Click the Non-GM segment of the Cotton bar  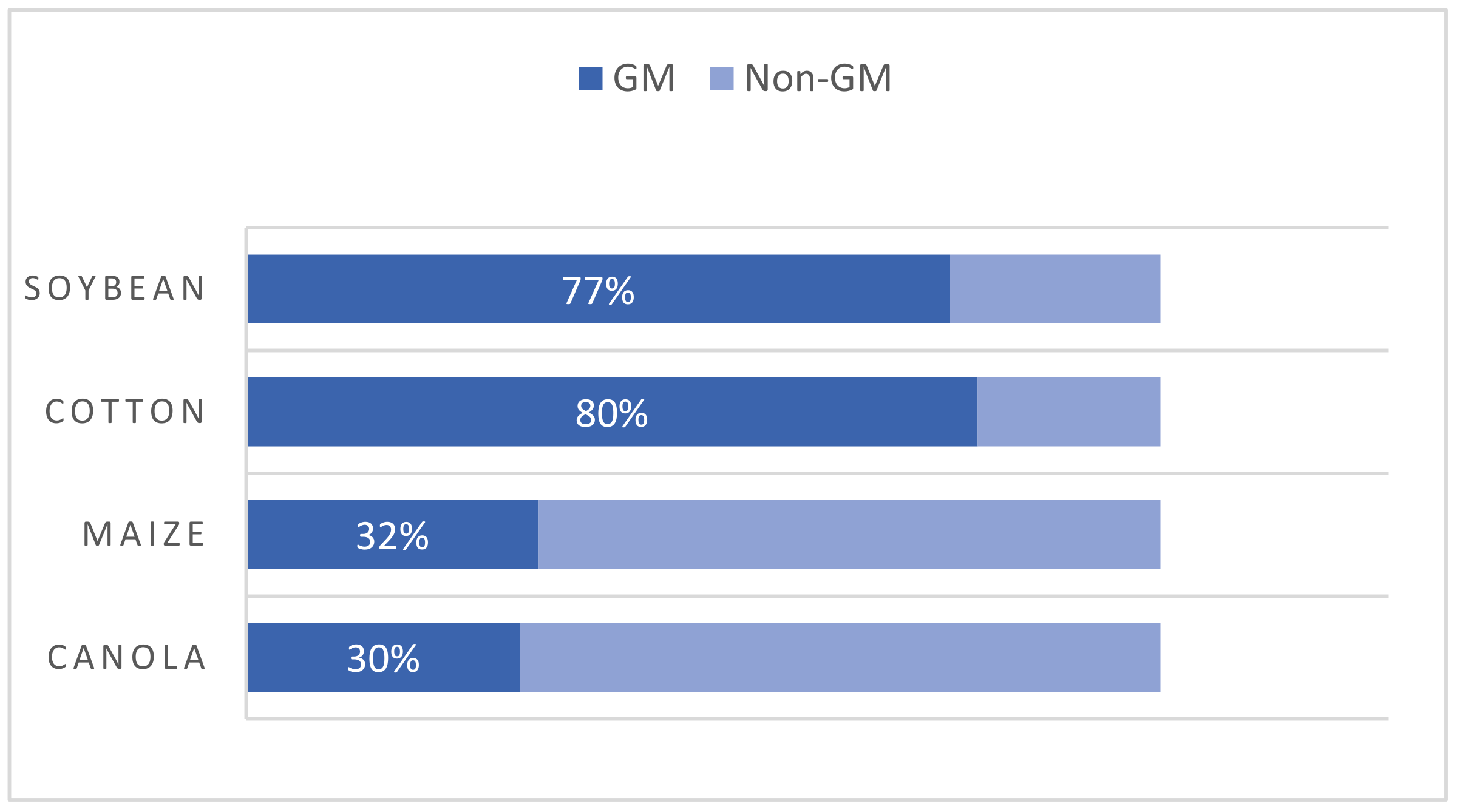point(1068,412)
